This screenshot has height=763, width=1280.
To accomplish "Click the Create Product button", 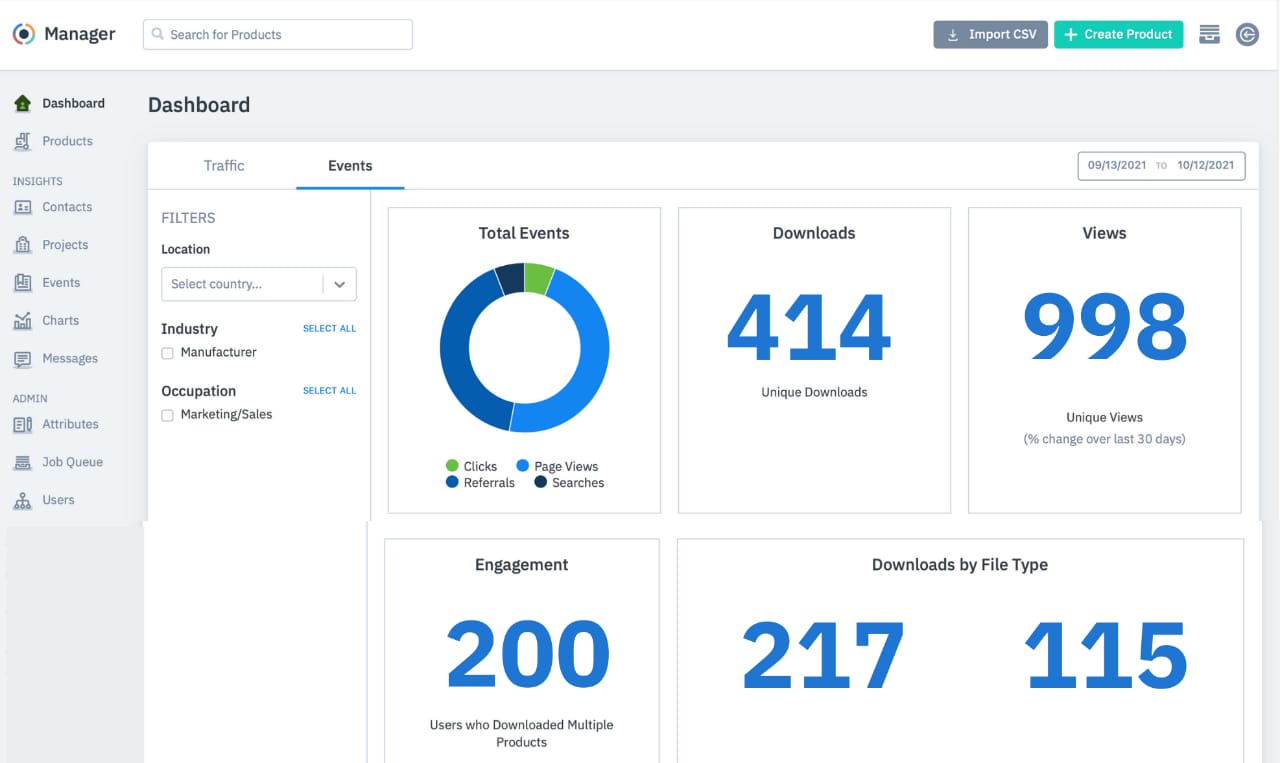I will [1118, 34].
